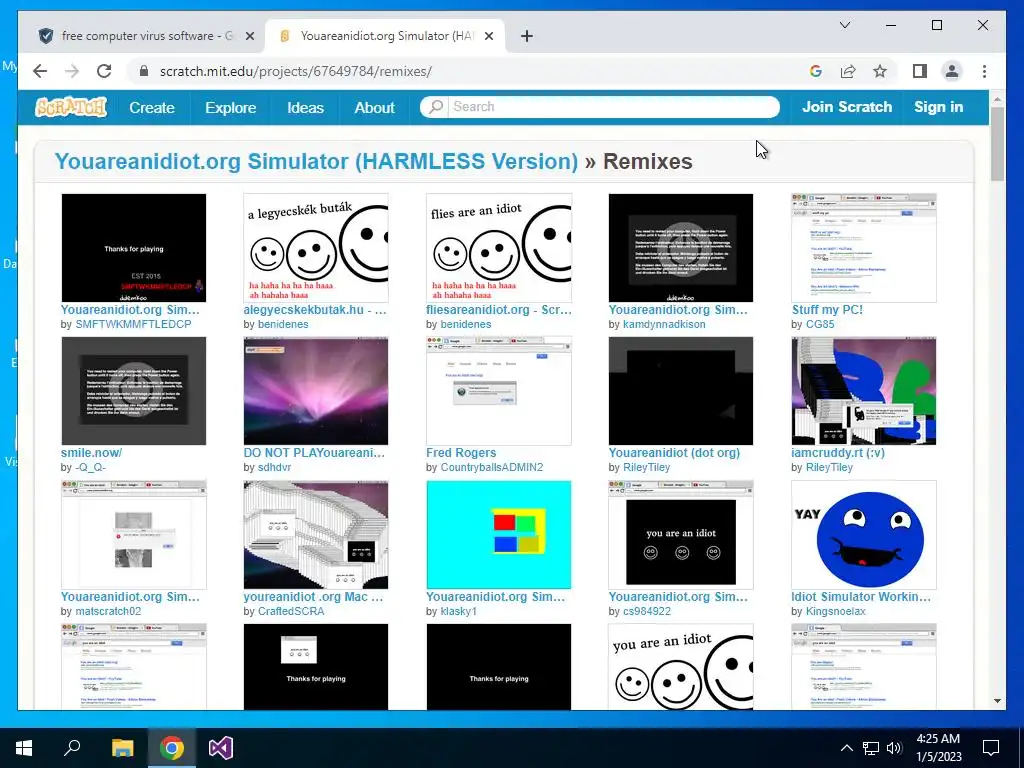The height and width of the screenshot is (768, 1024).
Task: Open the notification center icon
Action: point(991,748)
